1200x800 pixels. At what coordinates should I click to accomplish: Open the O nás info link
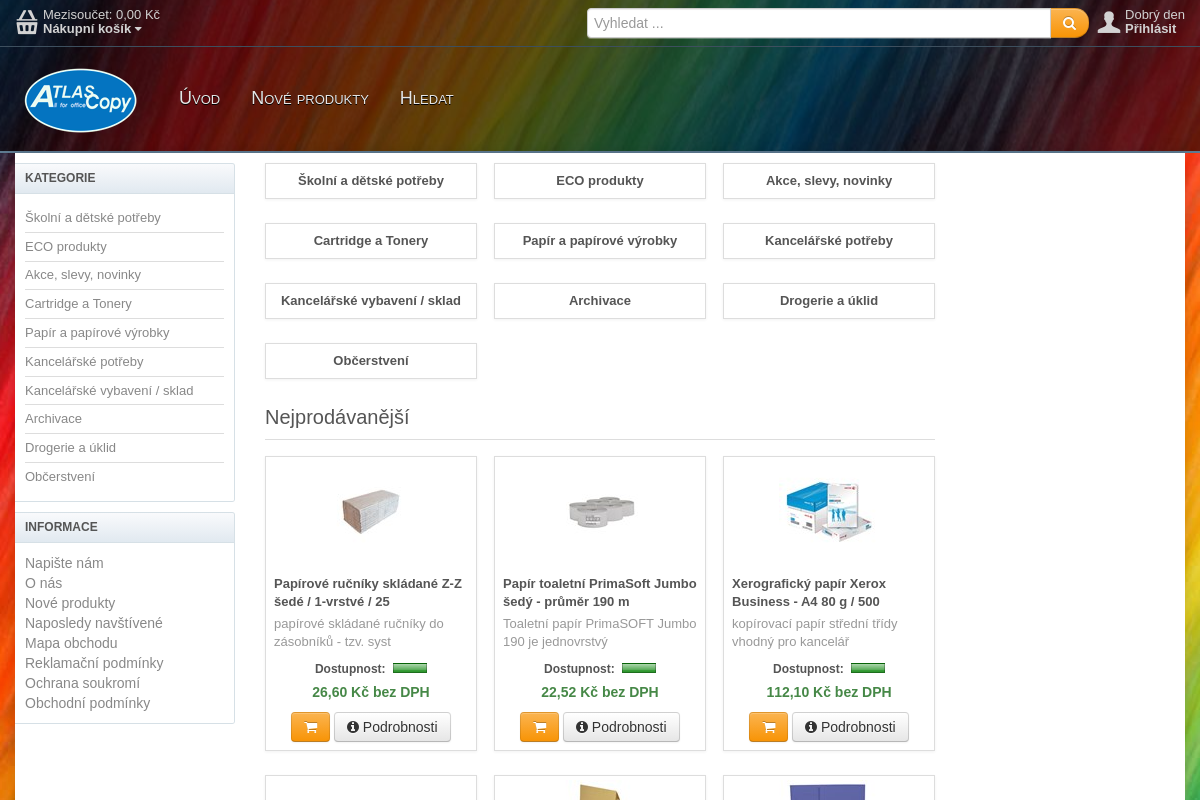click(43, 583)
